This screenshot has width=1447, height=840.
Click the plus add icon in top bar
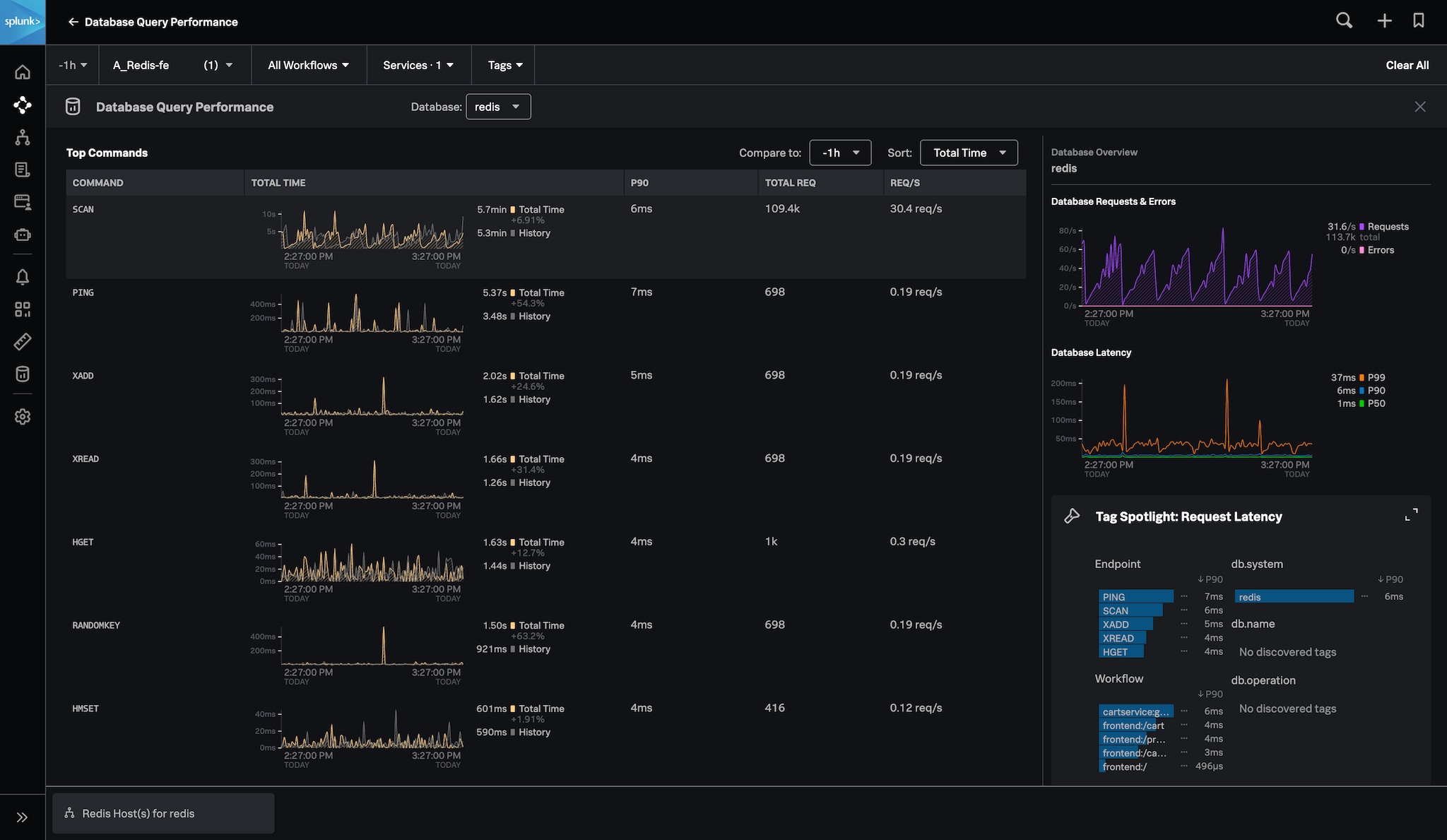pos(1383,21)
